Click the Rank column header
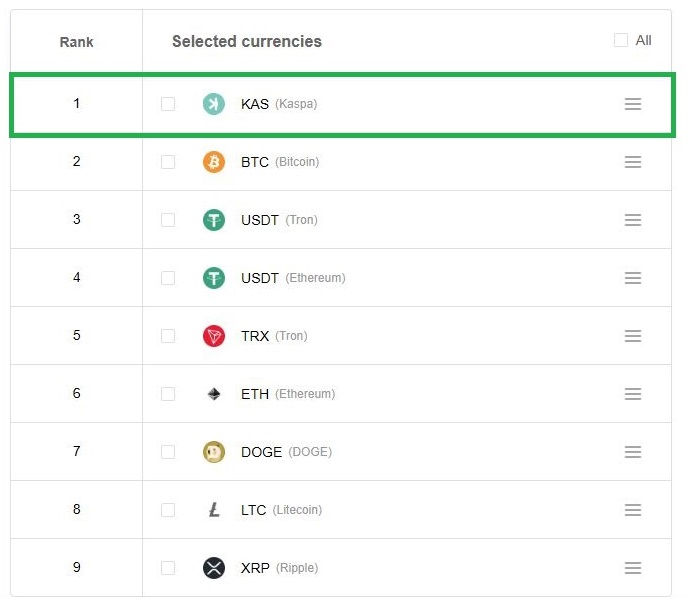Image resolution: width=688 pixels, height=616 pixels. click(x=76, y=42)
